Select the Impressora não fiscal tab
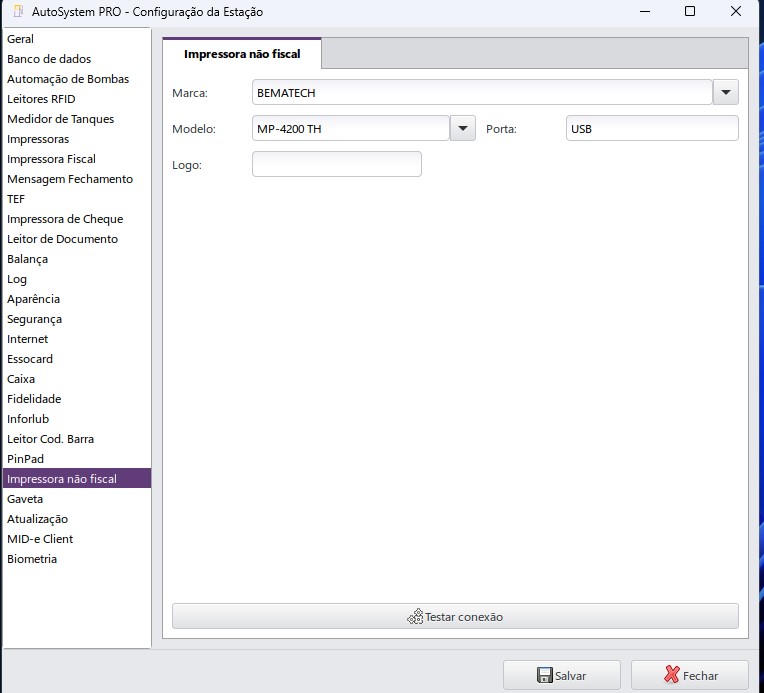This screenshot has height=693, width=764. pyautogui.click(x=242, y=54)
